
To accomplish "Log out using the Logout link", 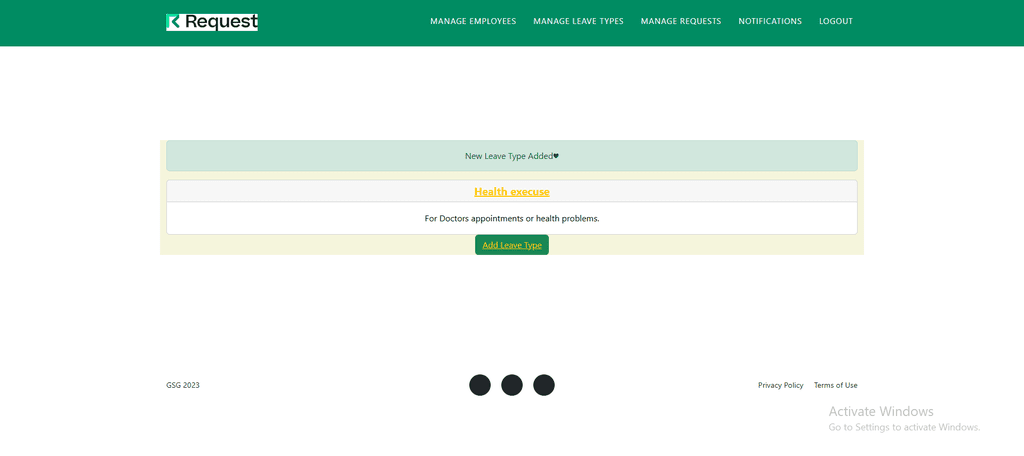I will point(836,22).
